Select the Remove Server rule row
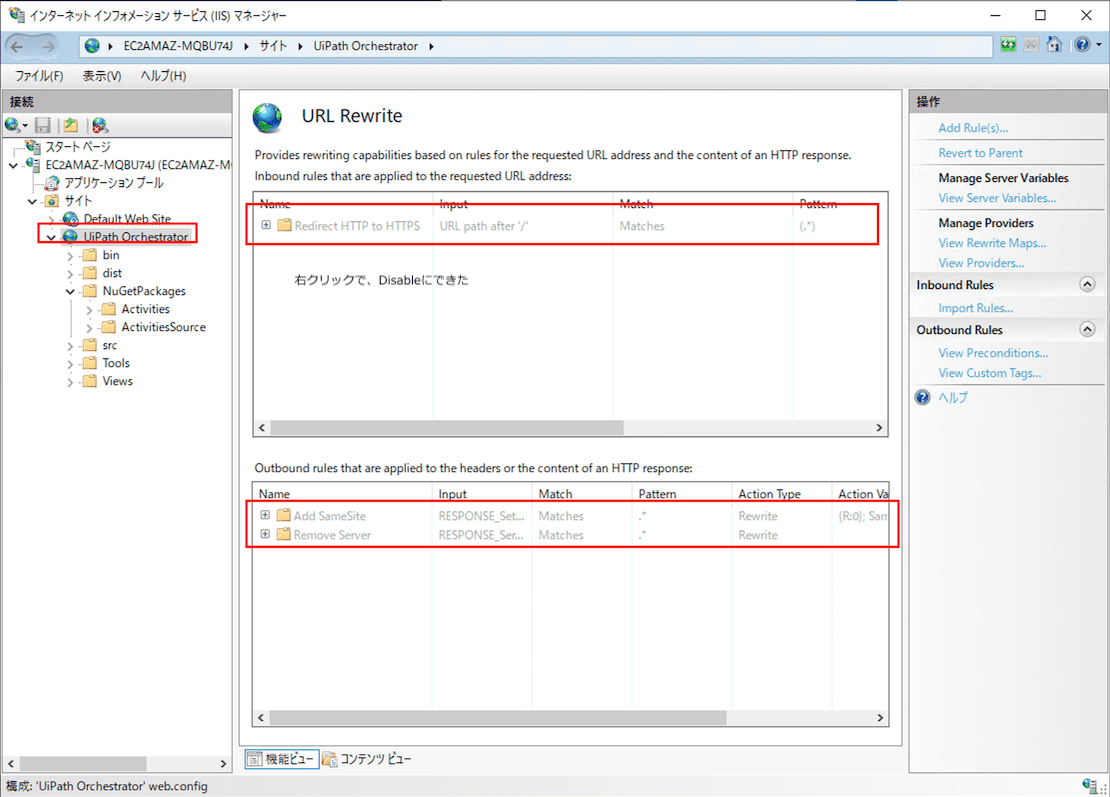 (570, 534)
